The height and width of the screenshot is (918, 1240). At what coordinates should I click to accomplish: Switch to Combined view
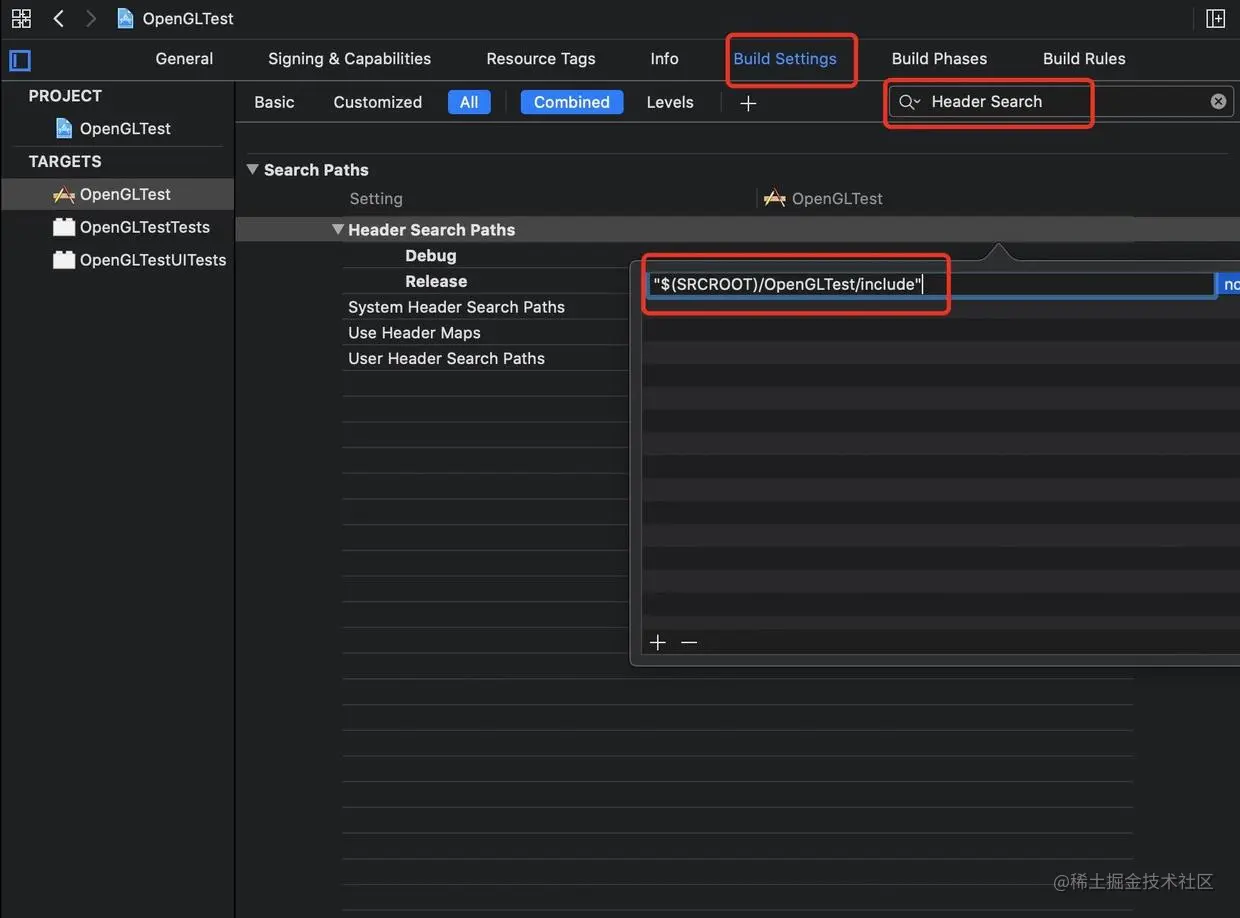[572, 102]
